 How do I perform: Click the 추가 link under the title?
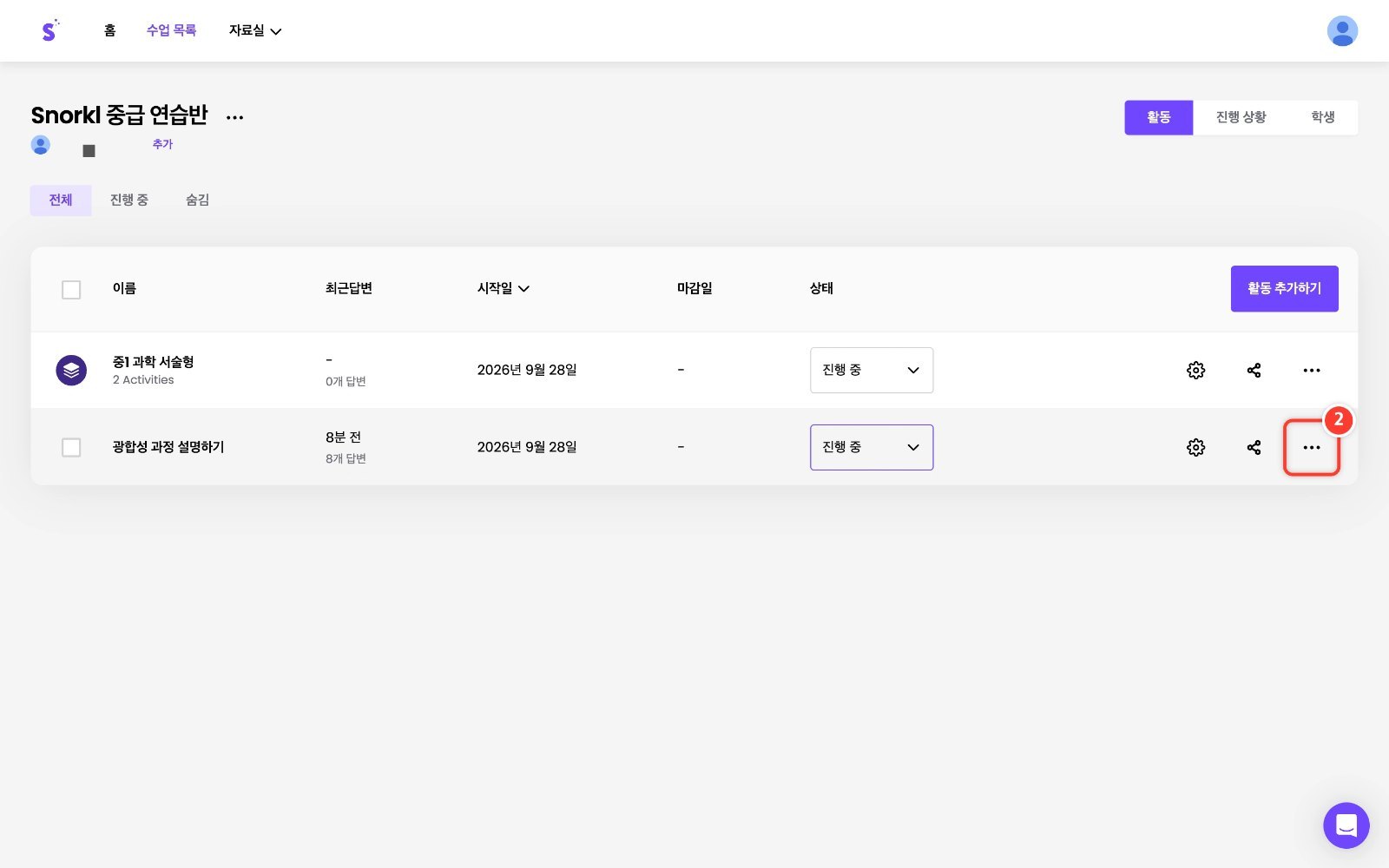[162, 144]
